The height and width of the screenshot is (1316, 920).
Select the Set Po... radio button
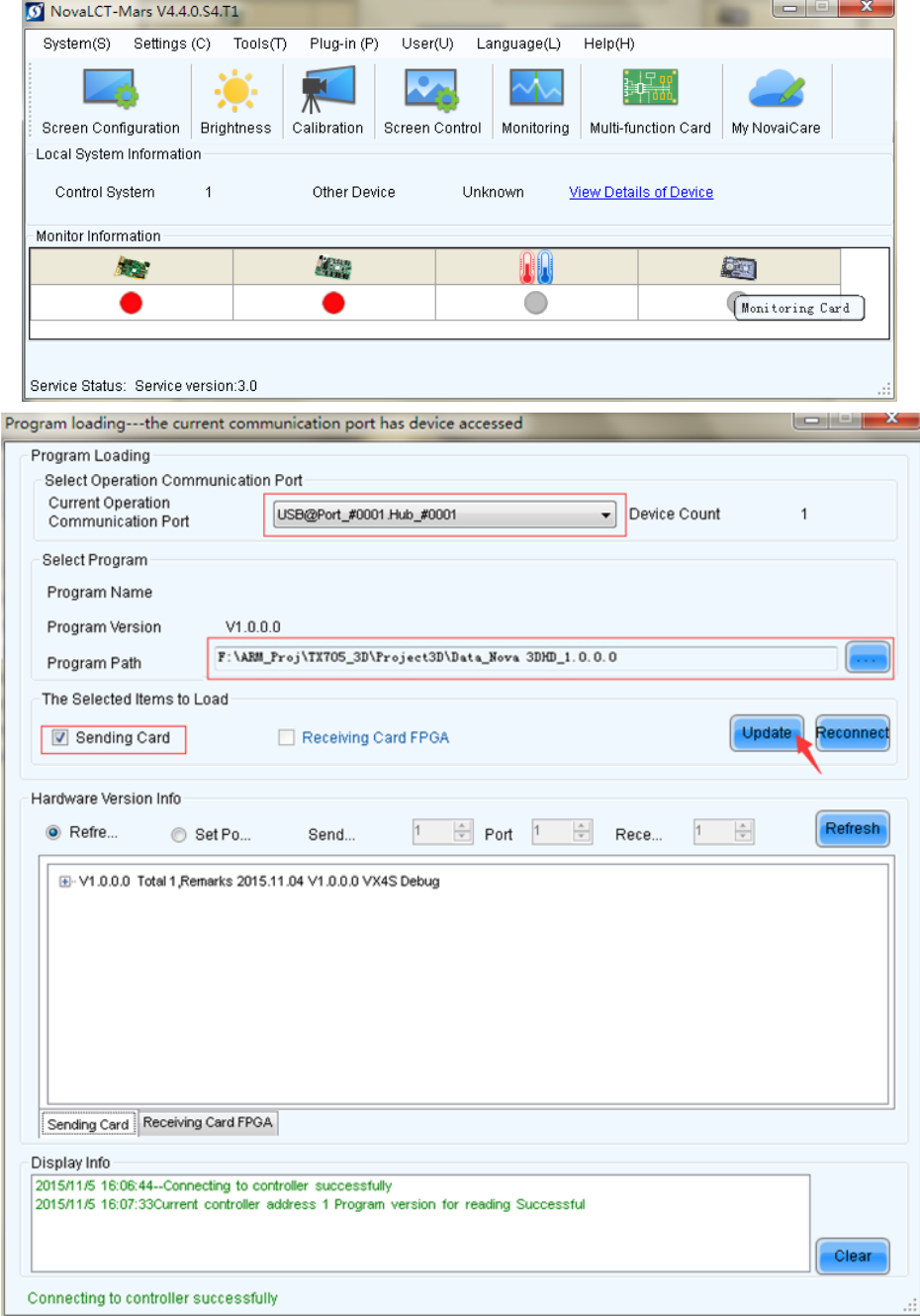[x=179, y=835]
